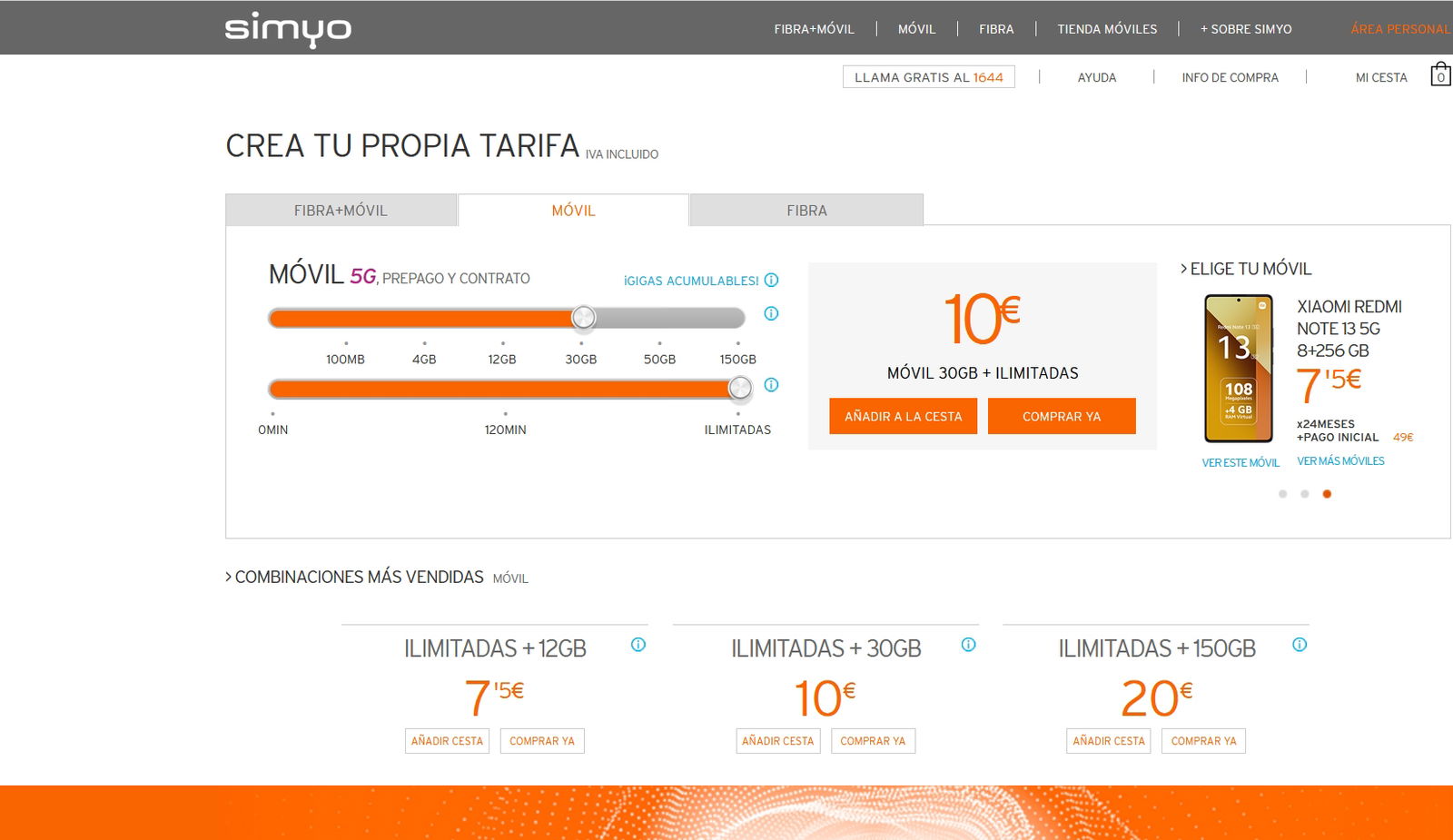Click info icon beside the data slider

(x=771, y=313)
